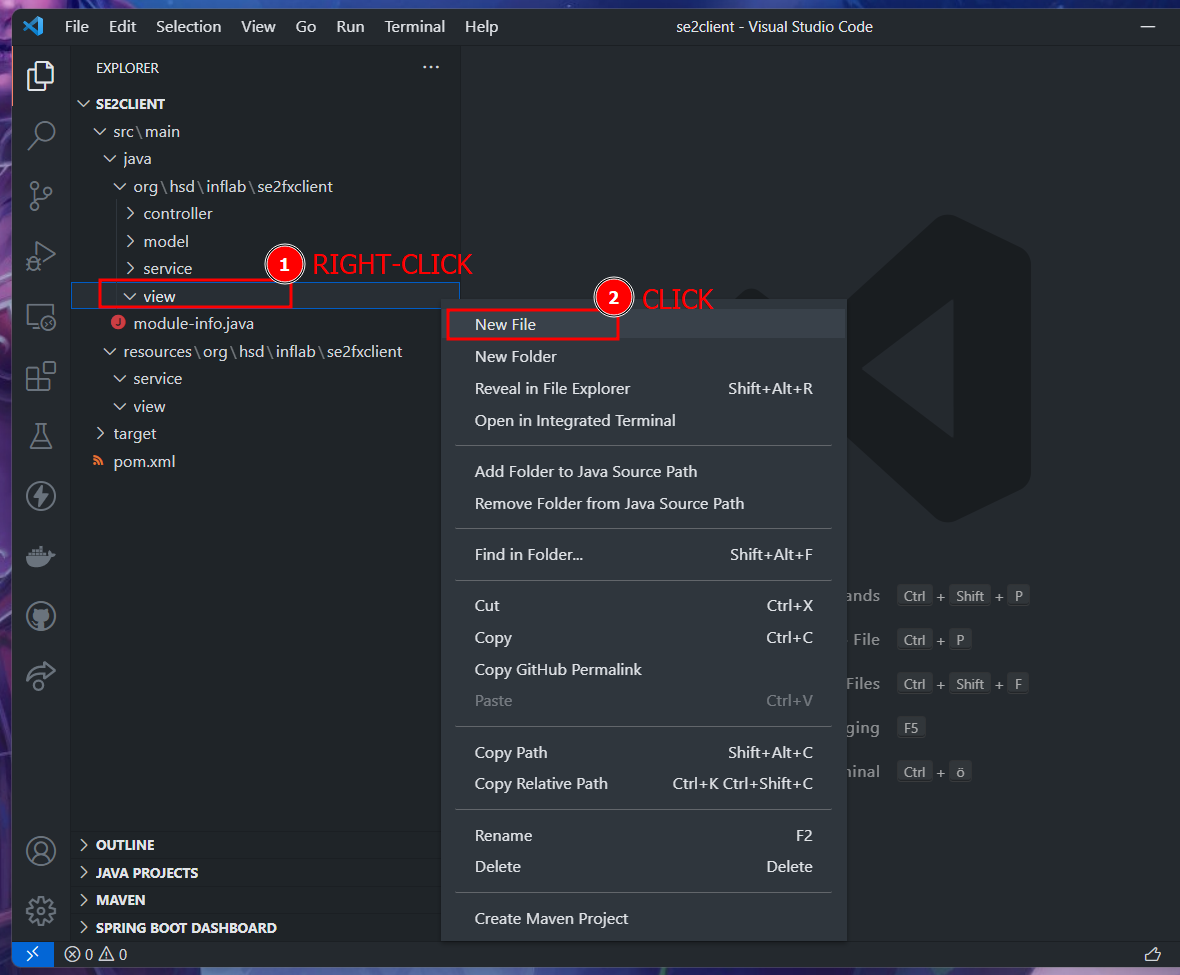Viewport: 1180px width, 975px height.
Task: Choose Copy from context menu
Action: click(643, 637)
